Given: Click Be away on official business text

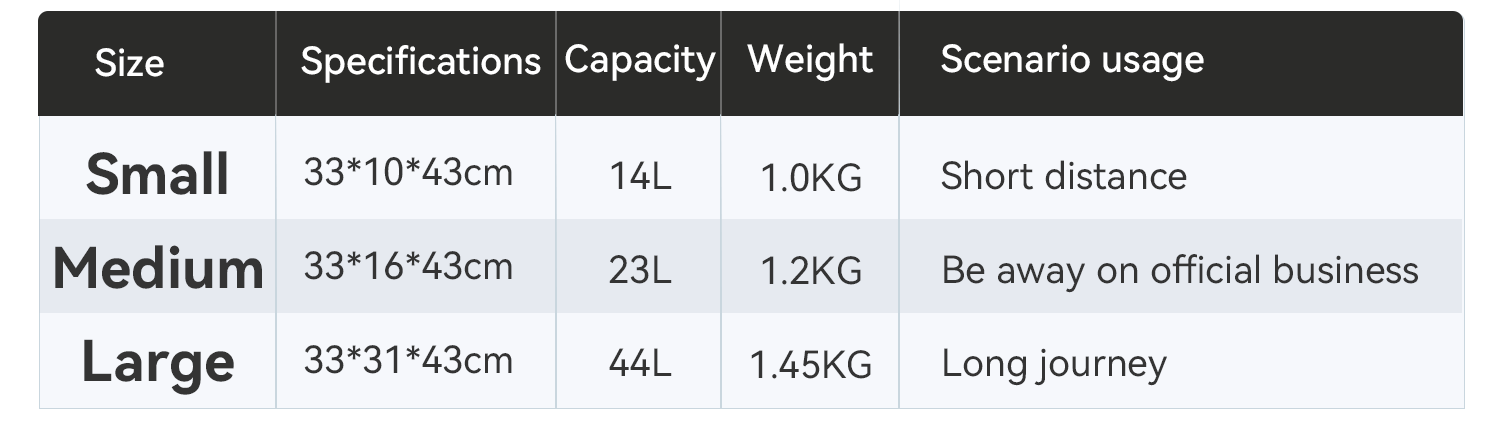Looking at the screenshot, I should click(x=1180, y=270).
